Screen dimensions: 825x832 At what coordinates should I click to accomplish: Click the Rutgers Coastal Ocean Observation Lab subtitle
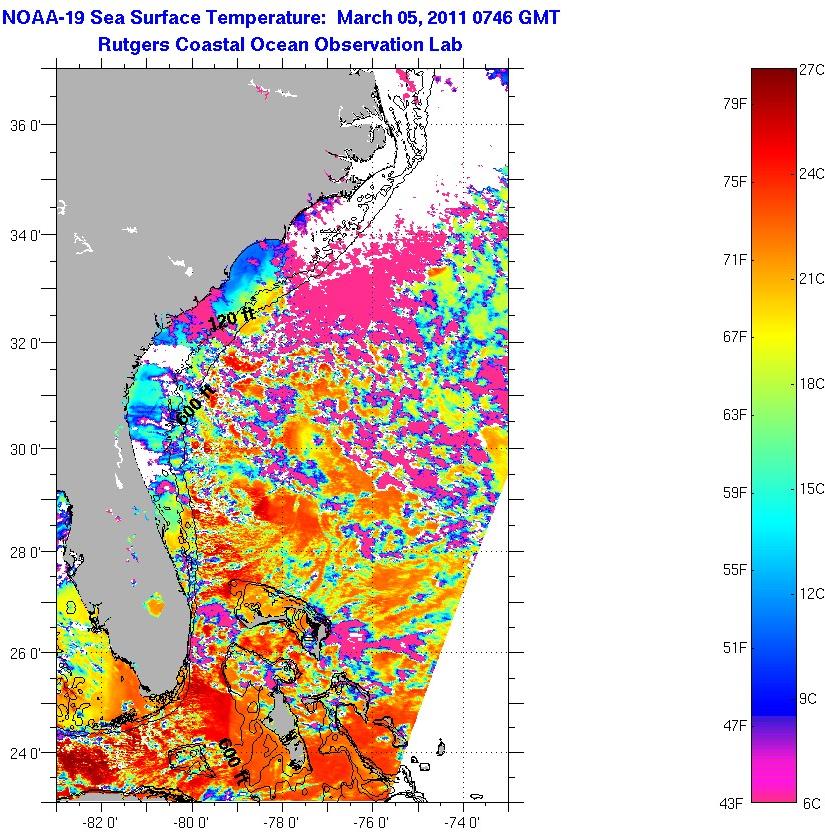280,44
